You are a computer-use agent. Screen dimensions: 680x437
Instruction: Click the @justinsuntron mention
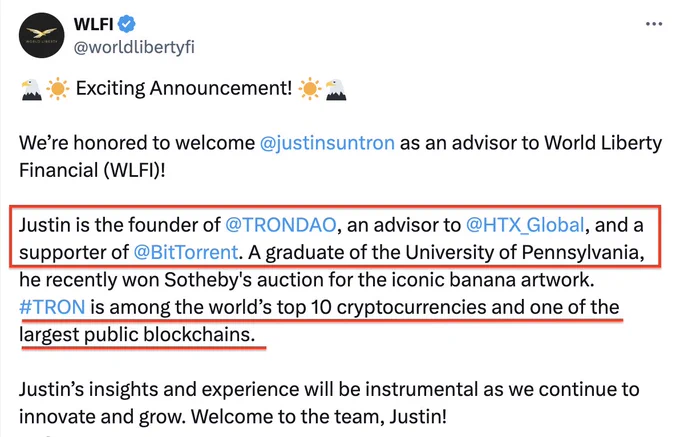327,143
